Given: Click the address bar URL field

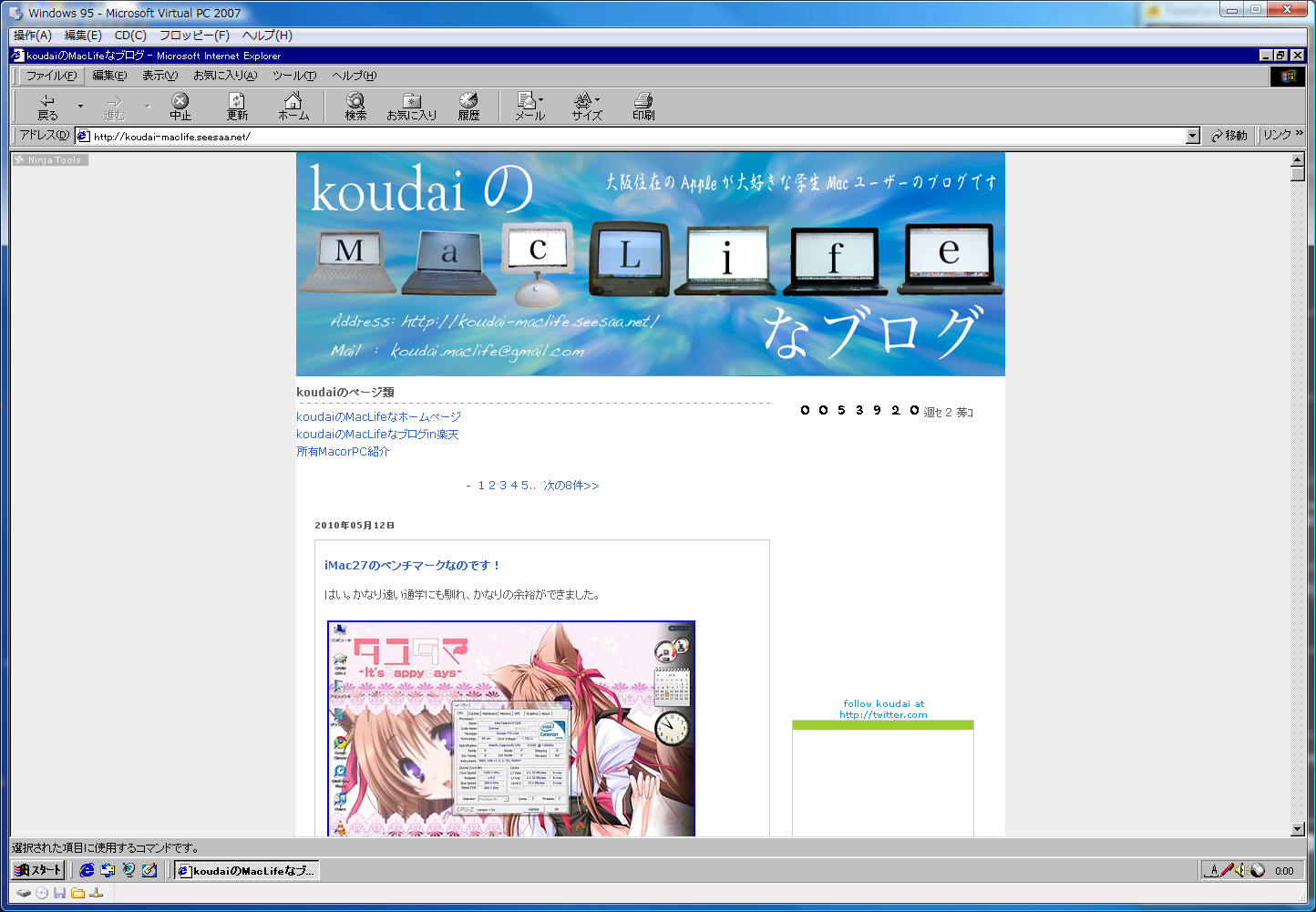Looking at the screenshot, I should tap(638, 136).
